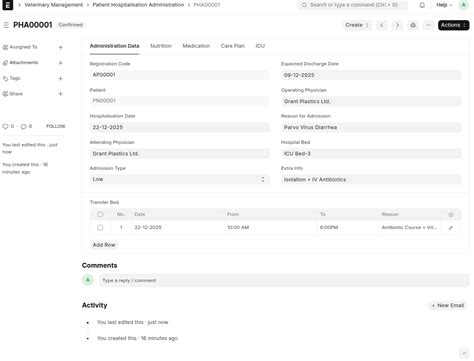Click the Expected Discharge Date field
The image size is (474, 361).
point(371,75)
